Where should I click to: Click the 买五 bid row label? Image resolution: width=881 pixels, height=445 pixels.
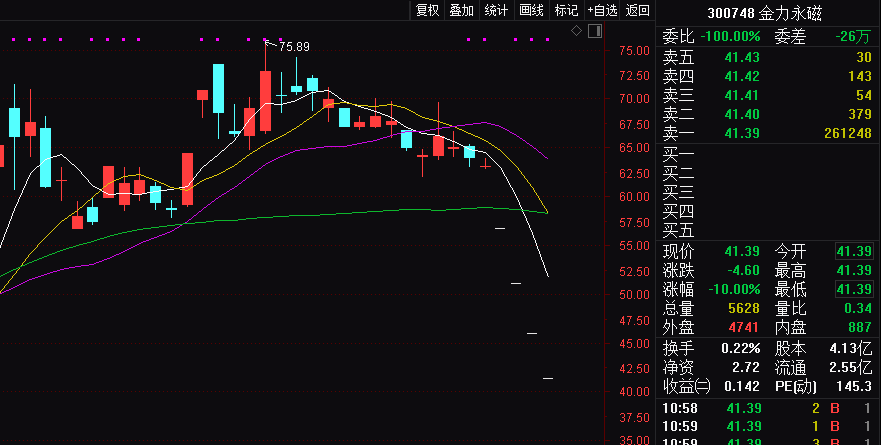point(678,230)
